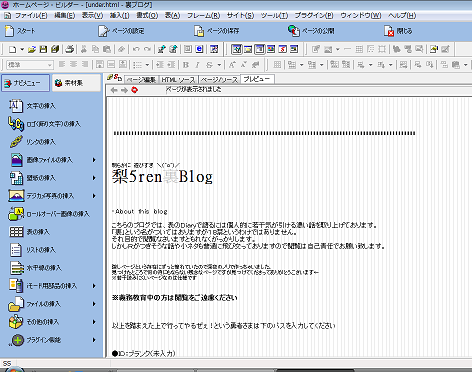The height and width of the screenshot is (372, 472).
Task: Toggle the 素材集 panel button
Action: point(77,83)
